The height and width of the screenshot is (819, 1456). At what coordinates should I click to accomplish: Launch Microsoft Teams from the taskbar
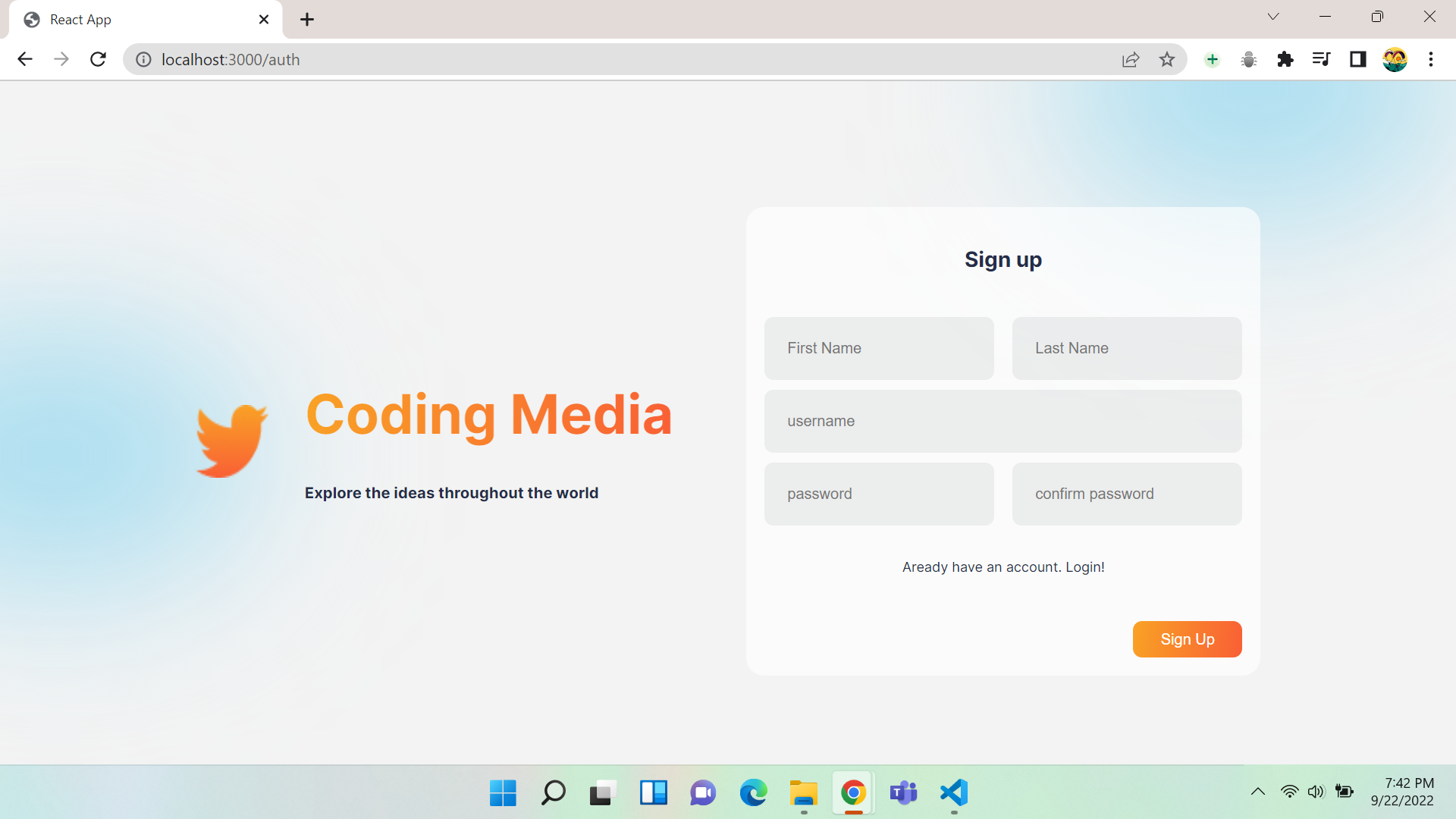click(902, 793)
